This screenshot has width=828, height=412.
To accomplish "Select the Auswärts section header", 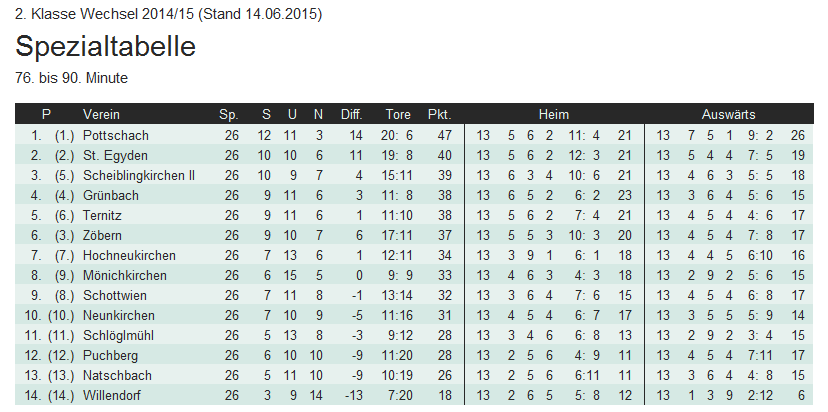I will coord(728,114).
